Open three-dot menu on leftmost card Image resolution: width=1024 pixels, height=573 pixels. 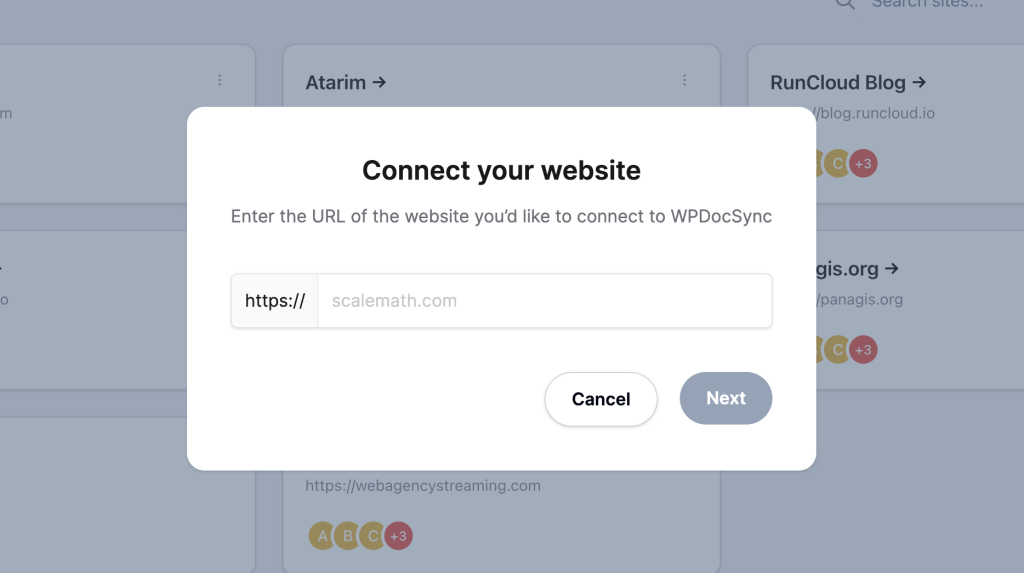point(219,80)
